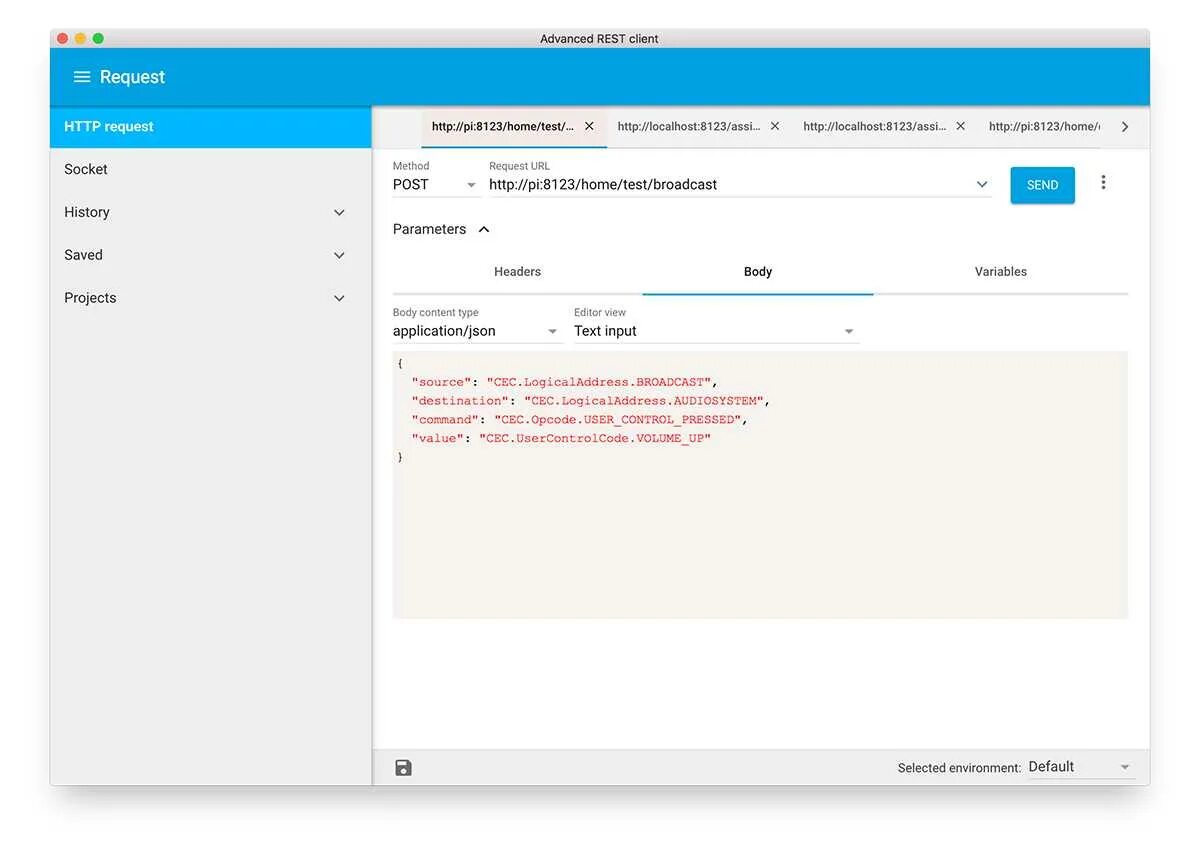Send the POST request
The height and width of the screenshot is (857, 1200).
1042,185
